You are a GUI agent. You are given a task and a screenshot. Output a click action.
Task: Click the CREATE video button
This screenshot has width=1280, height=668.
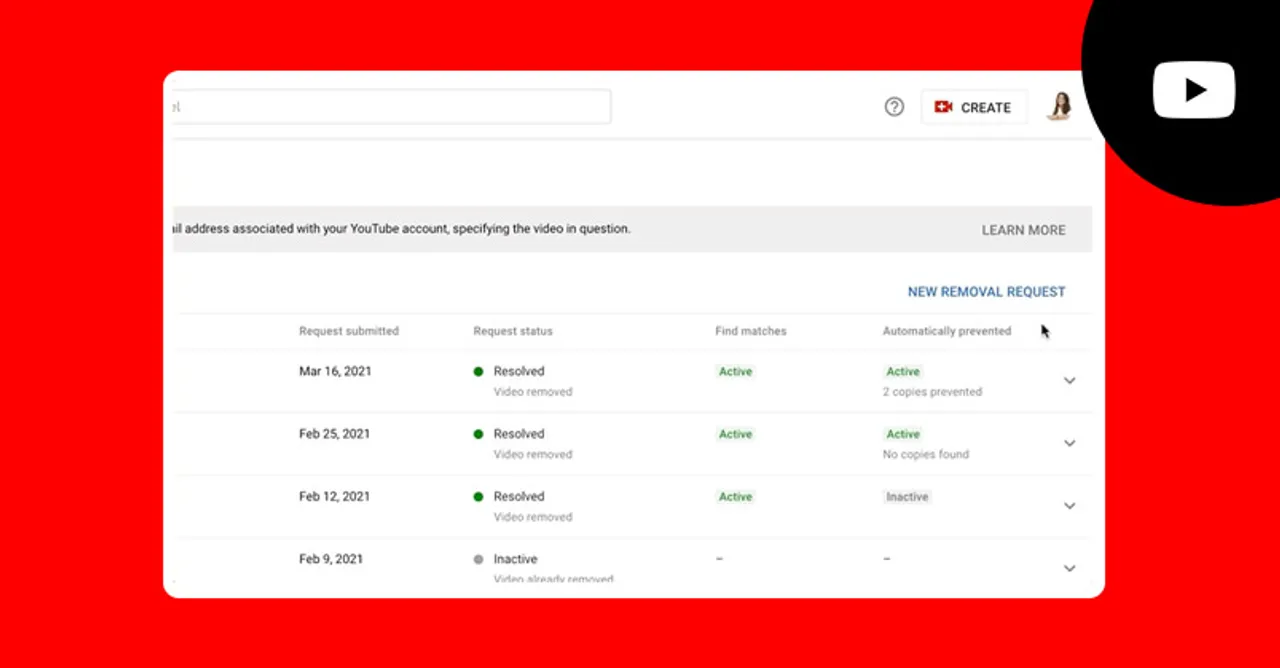pyautogui.click(x=974, y=107)
